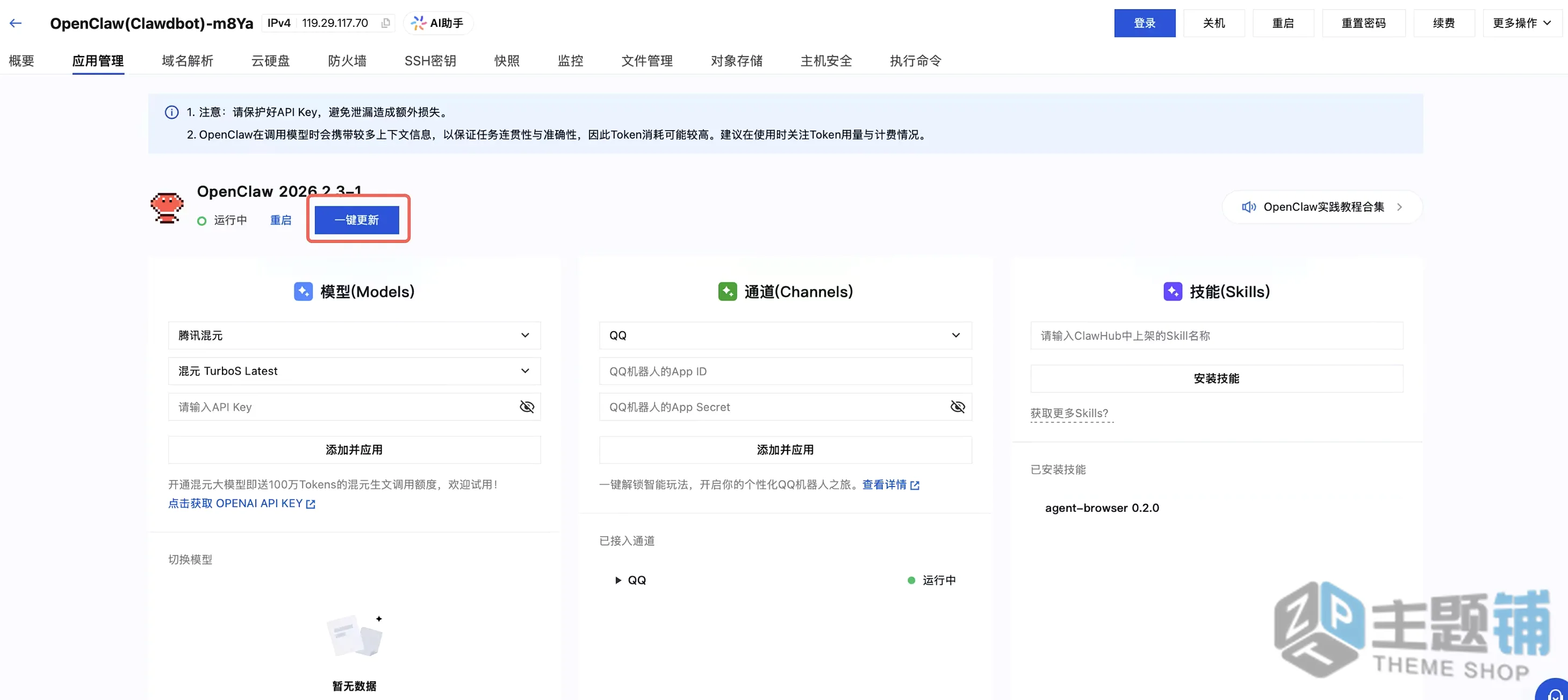The width and height of the screenshot is (1568, 700).
Task: Click the IP address 119.29.117.70
Action: [x=335, y=23]
